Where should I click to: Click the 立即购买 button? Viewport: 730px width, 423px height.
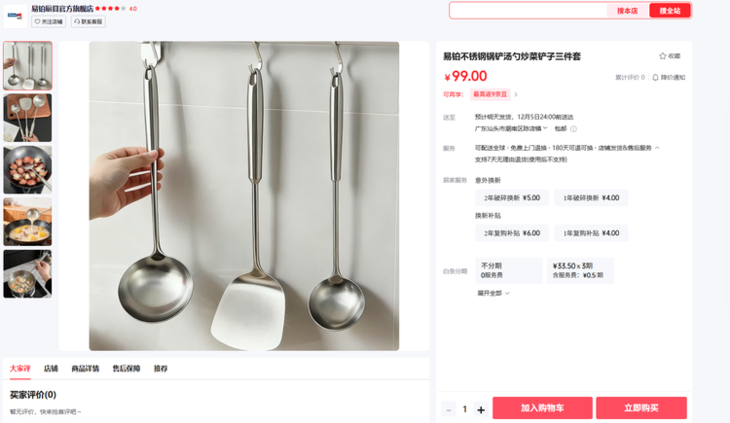641,408
